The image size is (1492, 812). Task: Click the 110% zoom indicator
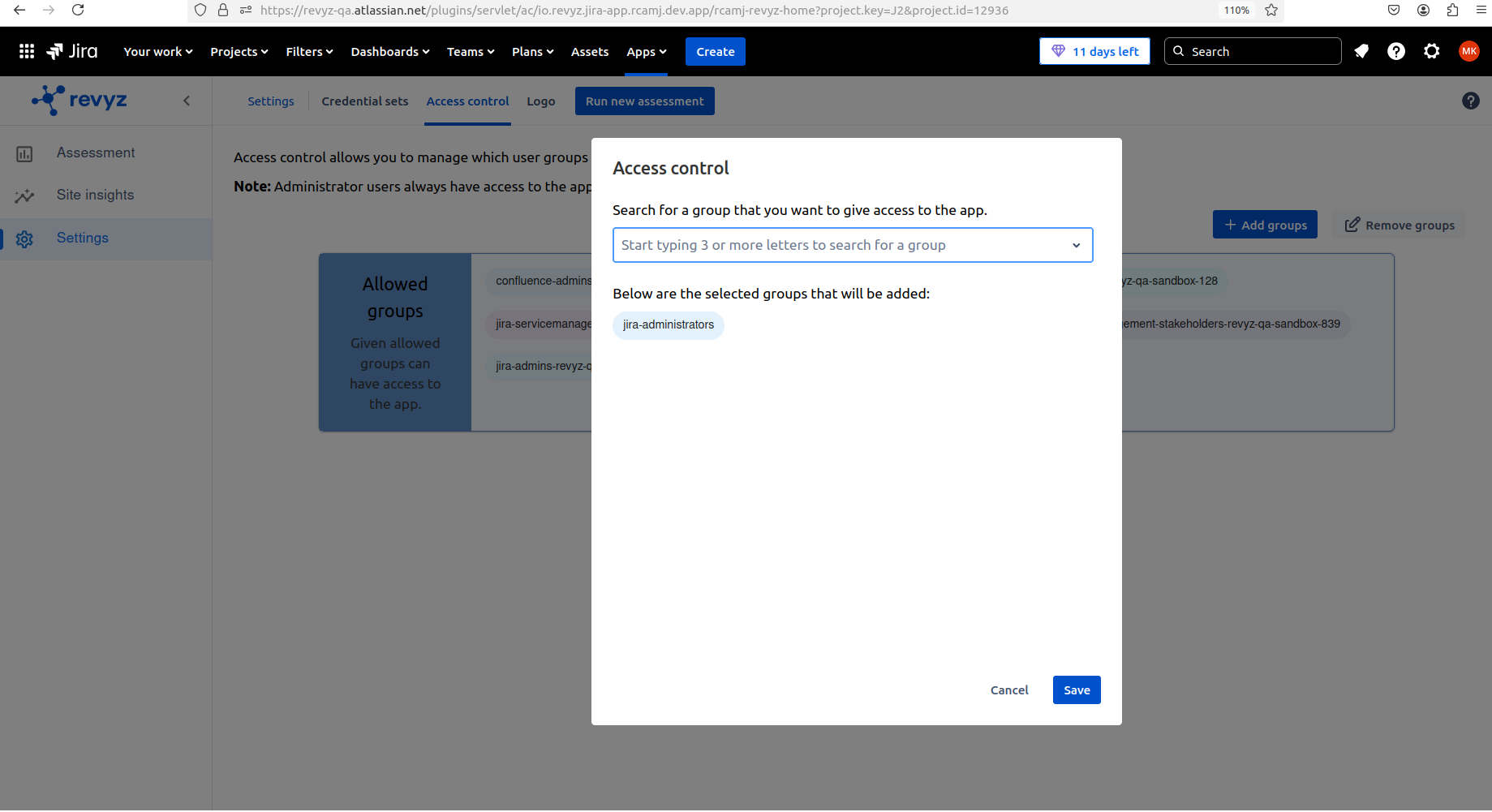click(1236, 10)
